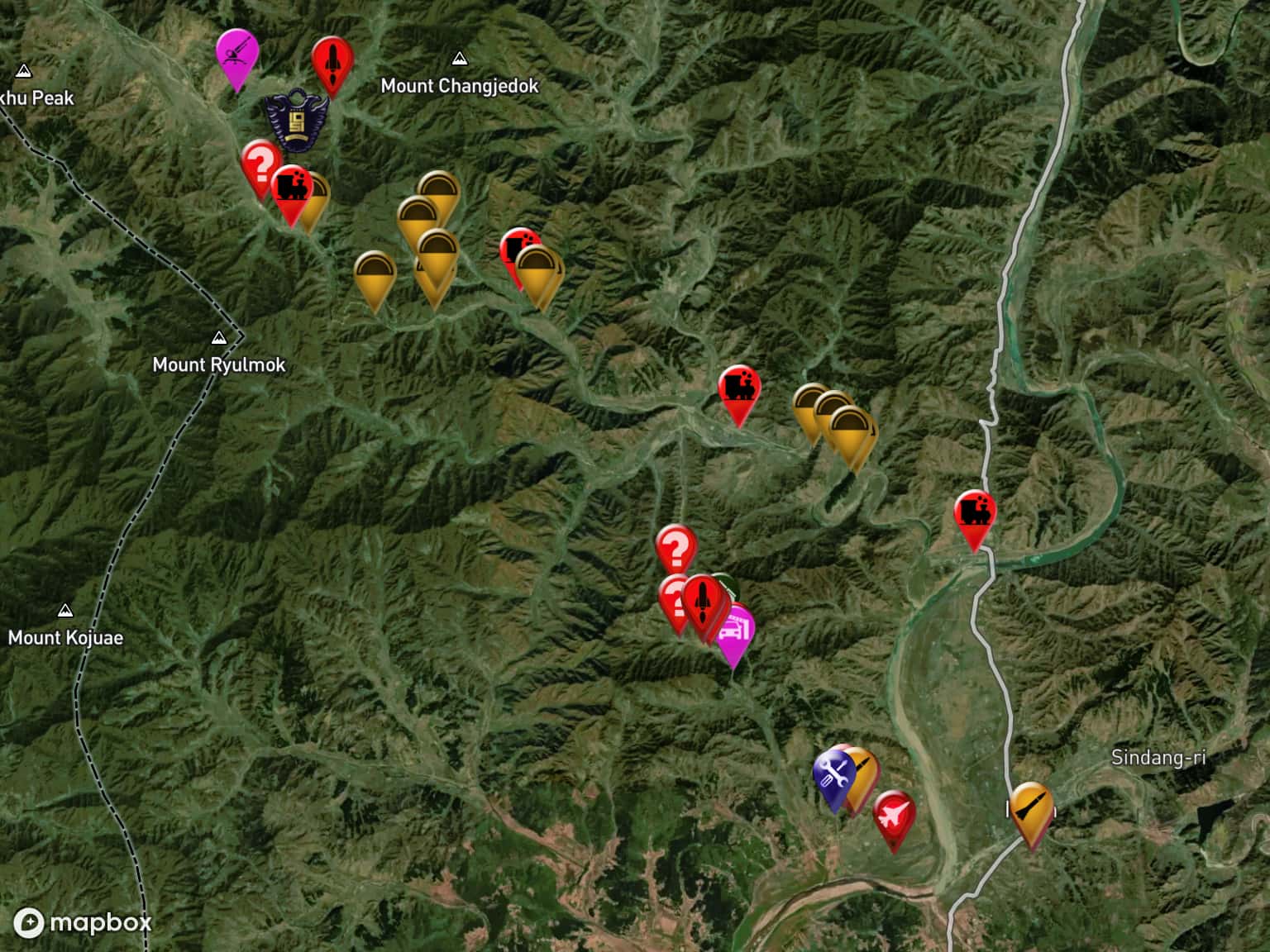The width and height of the screenshot is (1270, 952).
Task: Open the dark blue winged emblem marker
Action: pos(296,121)
